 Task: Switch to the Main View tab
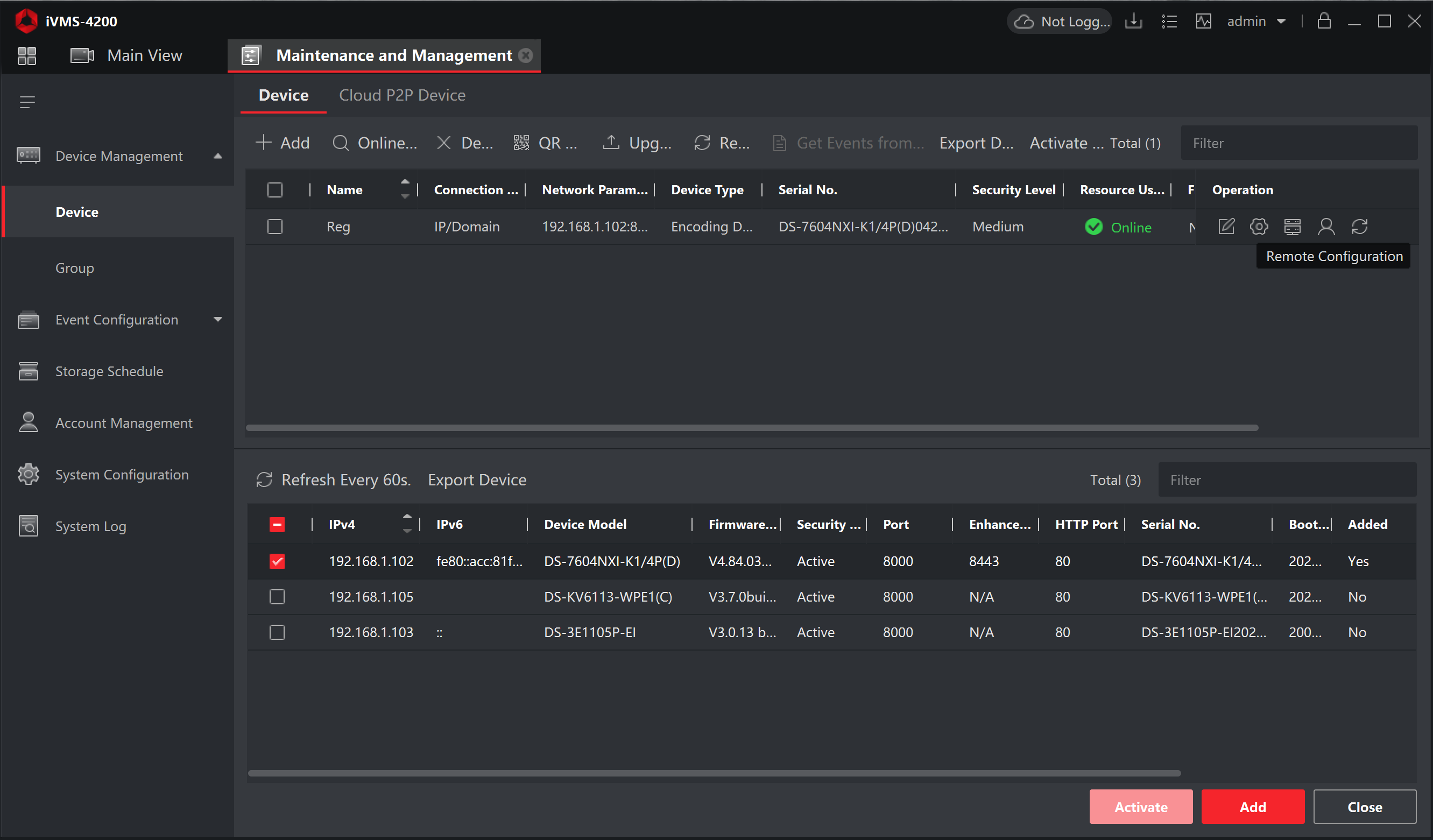[x=126, y=56]
